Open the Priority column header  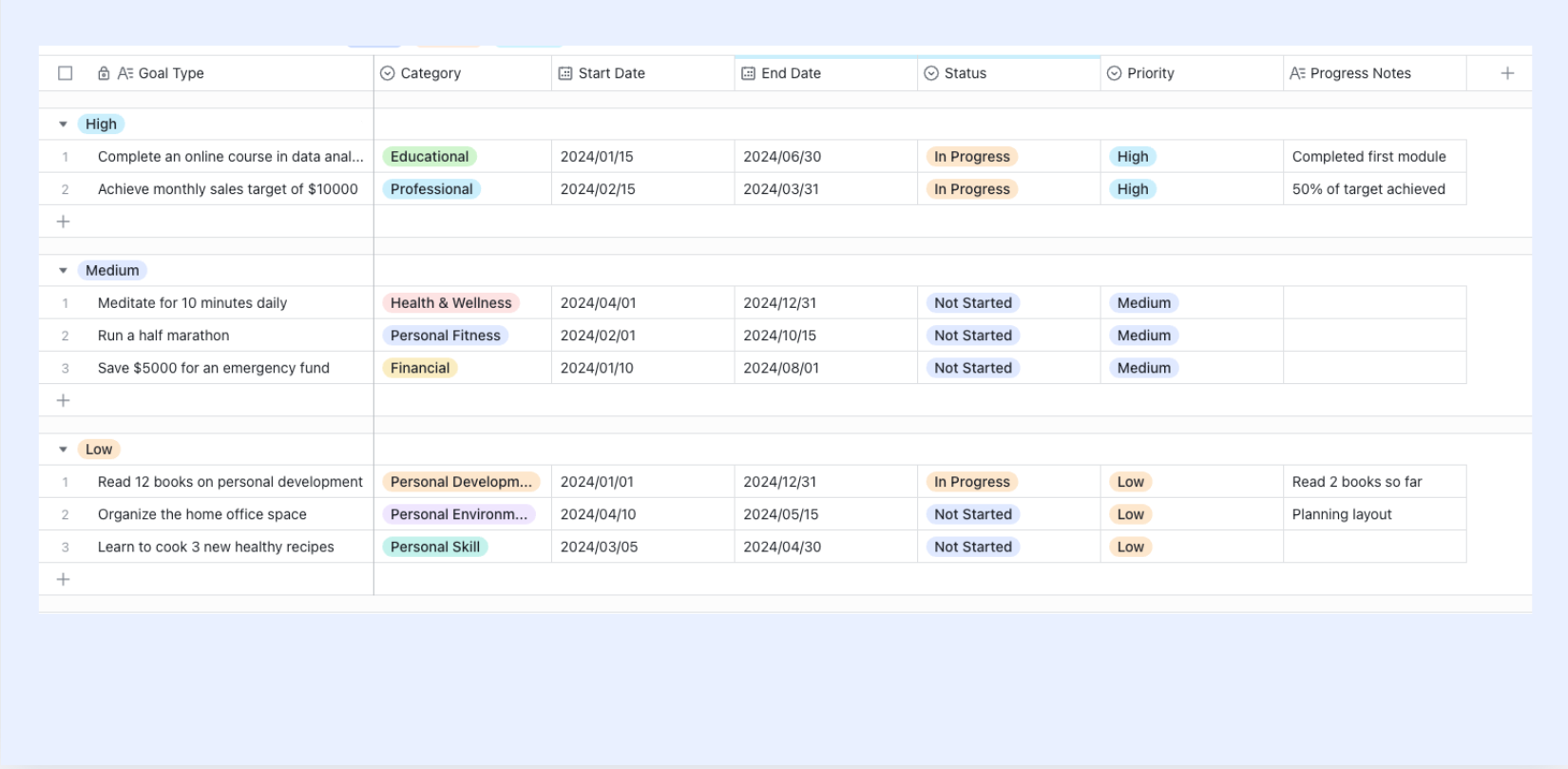1192,73
